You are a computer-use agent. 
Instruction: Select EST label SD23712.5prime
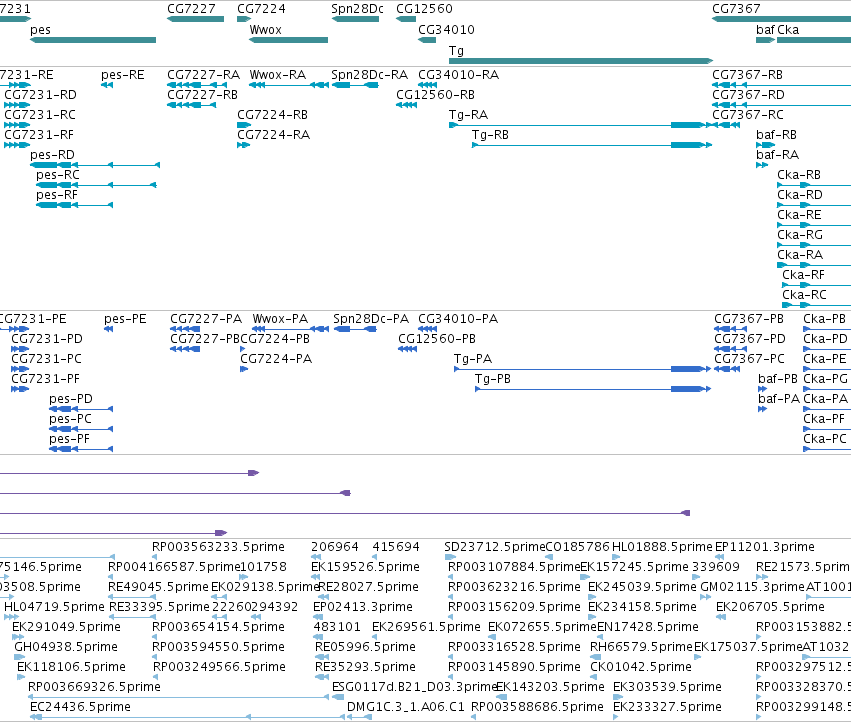(x=494, y=547)
